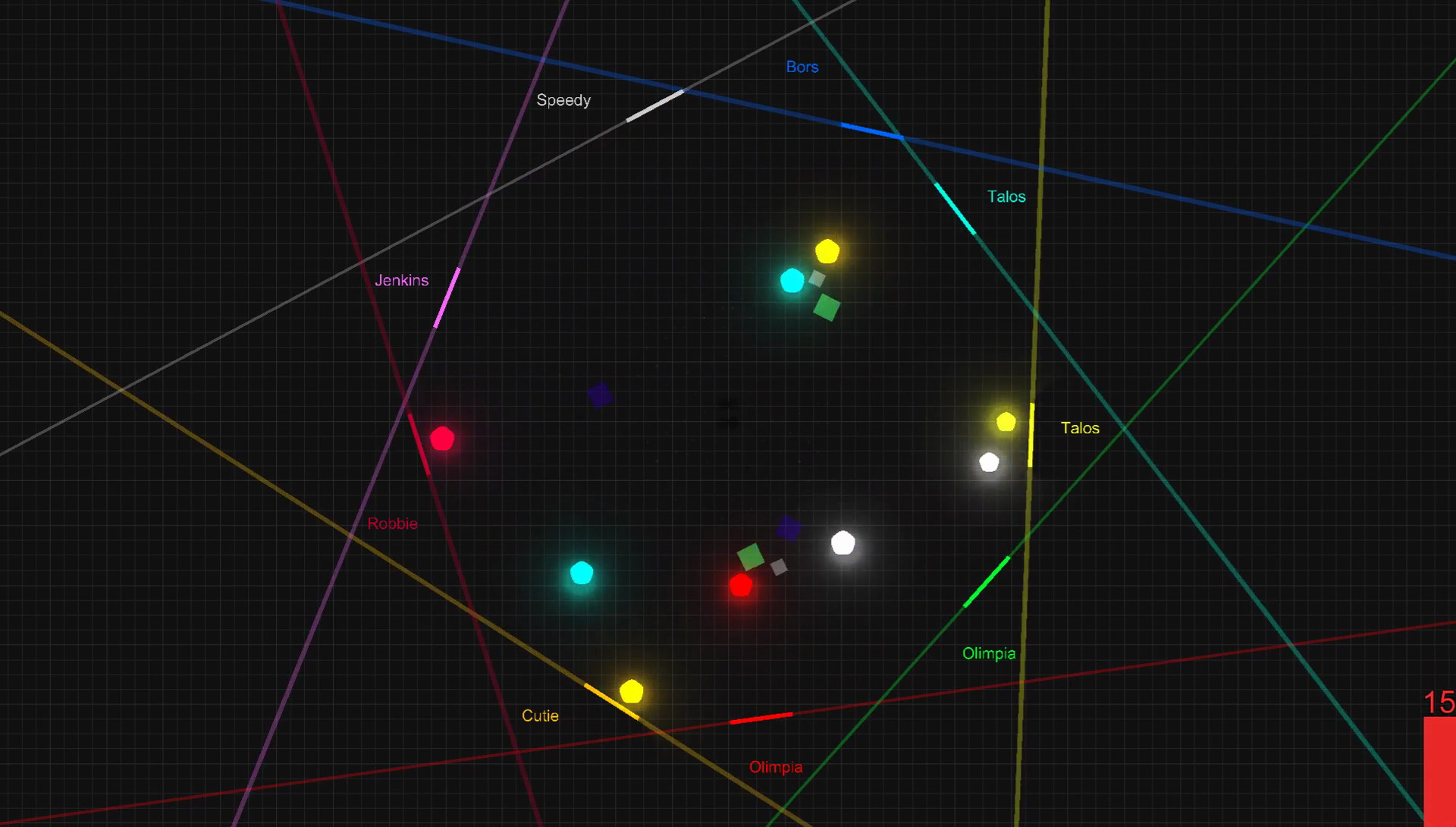This screenshot has height=827, width=1456.
Task: Select the yellow pentagon above the Cutie label
Action: tap(632, 693)
